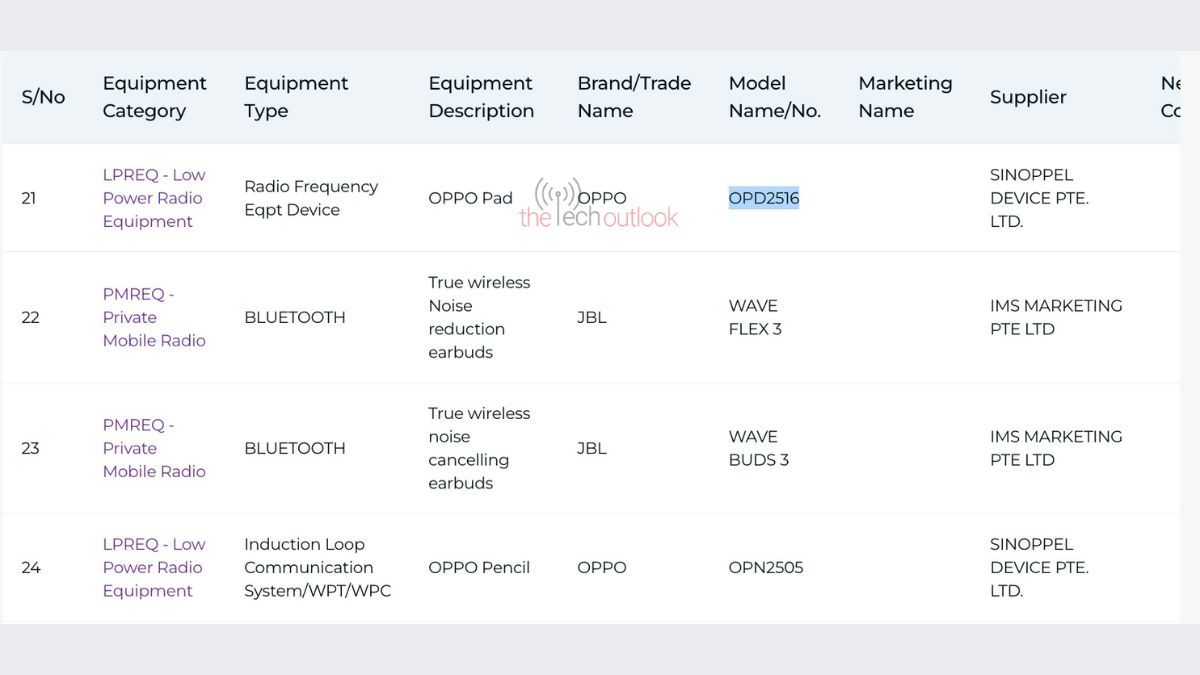Viewport: 1200px width, 675px height.
Task: Click the Equipment Type column header
Action: (296, 97)
